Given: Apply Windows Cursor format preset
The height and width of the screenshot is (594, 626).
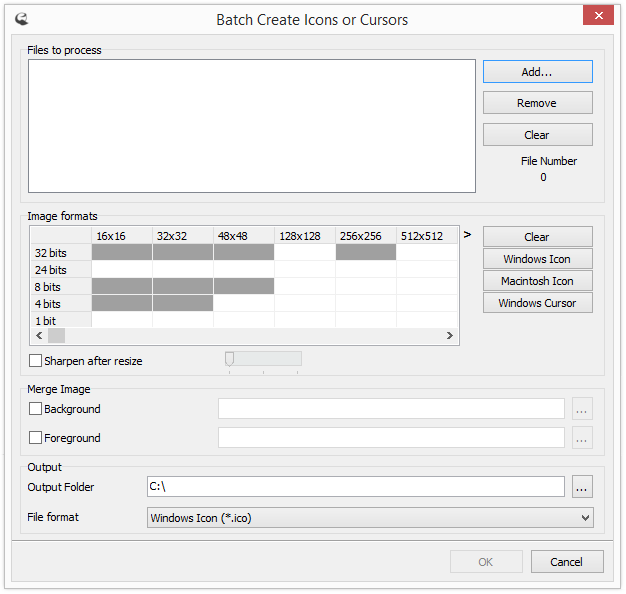Looking at the screenshot, I should (x=537, y=303).
